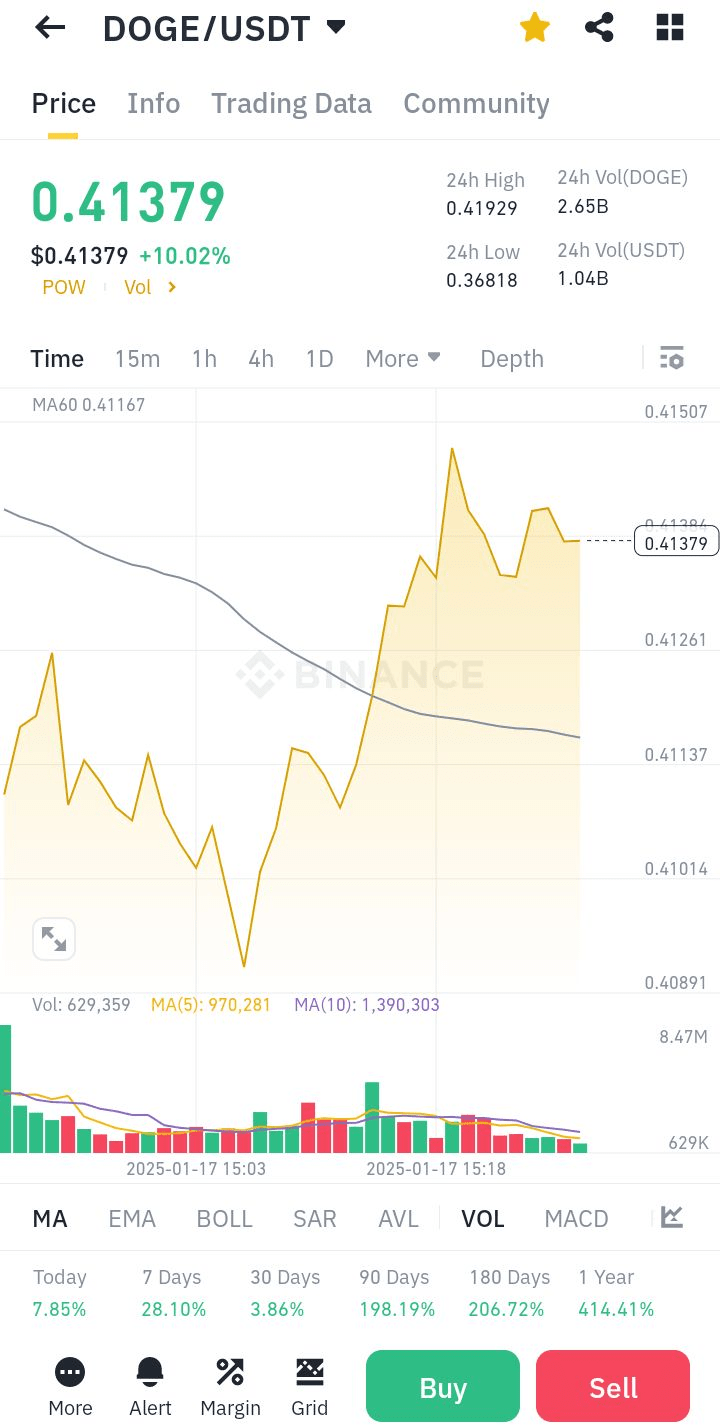Tap the share icon
This screenshot has height=1427, width=720.
[599, 28]
